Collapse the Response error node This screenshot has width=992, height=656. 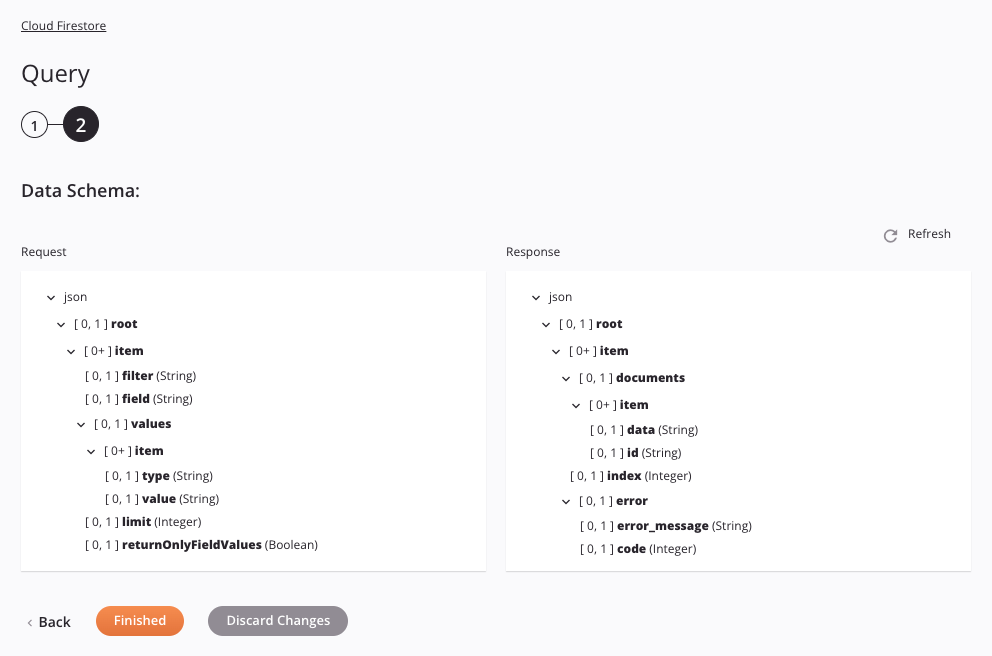(x=566, y=502)
